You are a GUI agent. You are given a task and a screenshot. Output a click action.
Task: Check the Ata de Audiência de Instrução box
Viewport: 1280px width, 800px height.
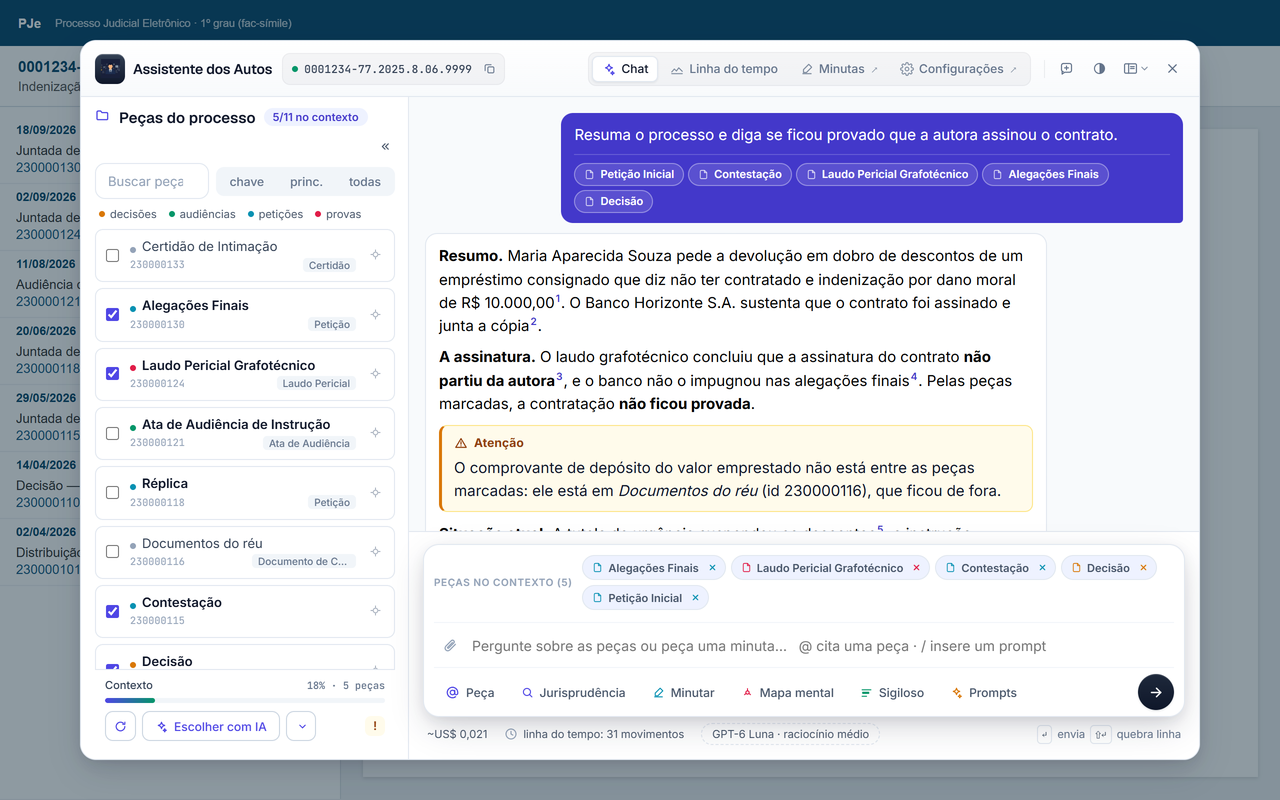pos(113,433)
